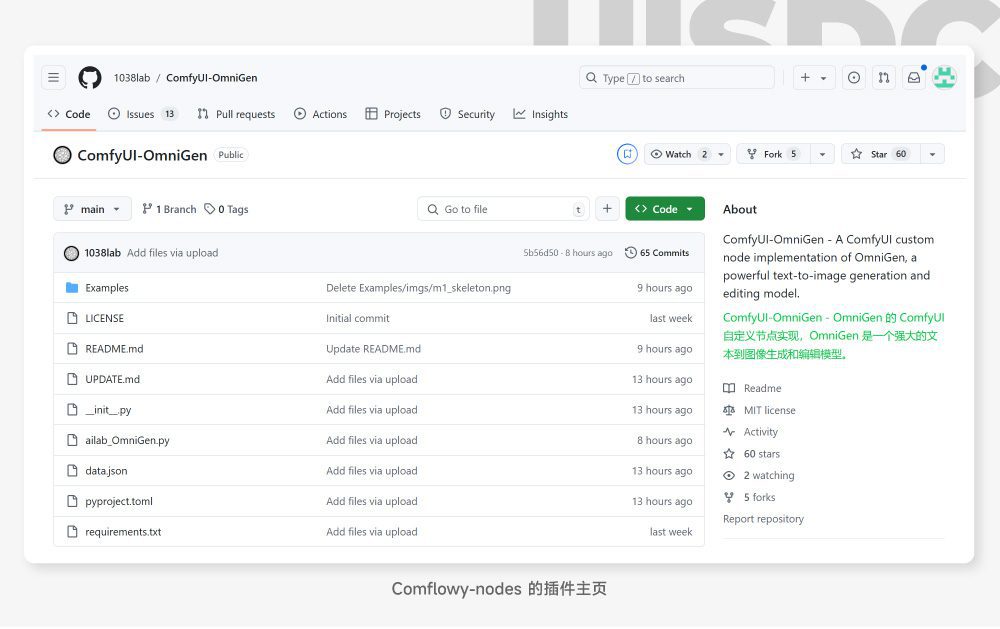Expand the Star lists dropdown arrow
Viewport: 1000px width, 629px height.
click(932, 154)
